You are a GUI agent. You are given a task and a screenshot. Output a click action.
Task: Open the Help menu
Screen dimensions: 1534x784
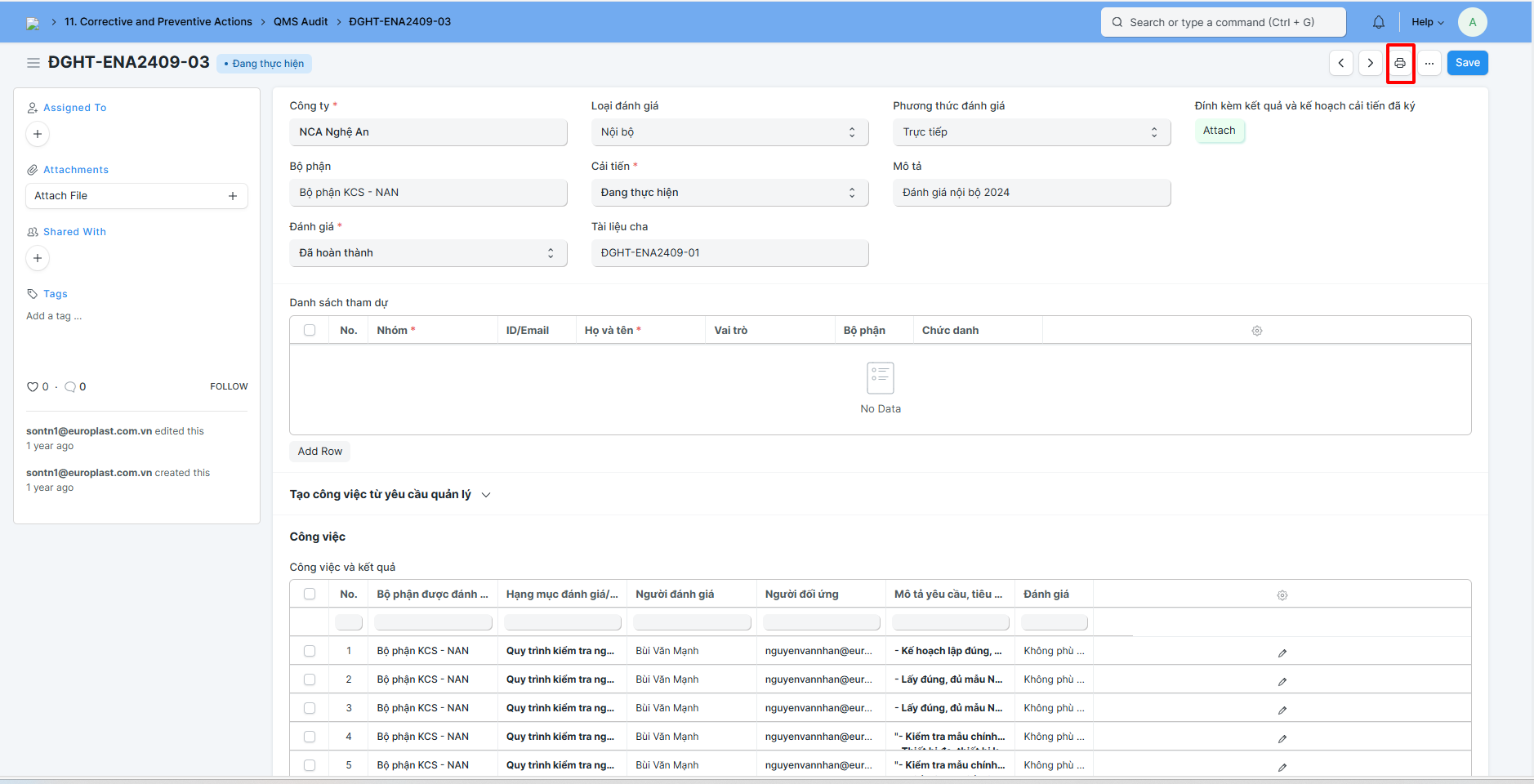[1427, 22]
